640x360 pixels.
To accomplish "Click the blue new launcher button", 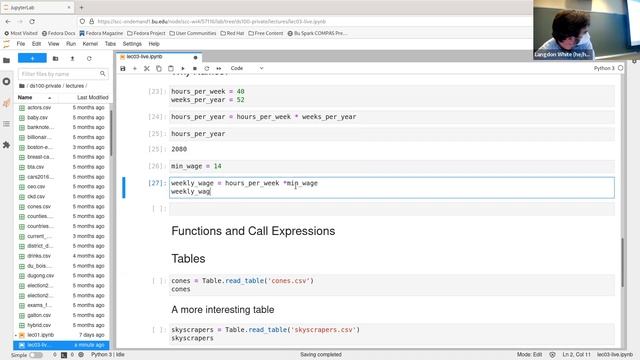I will click(32, 58).
